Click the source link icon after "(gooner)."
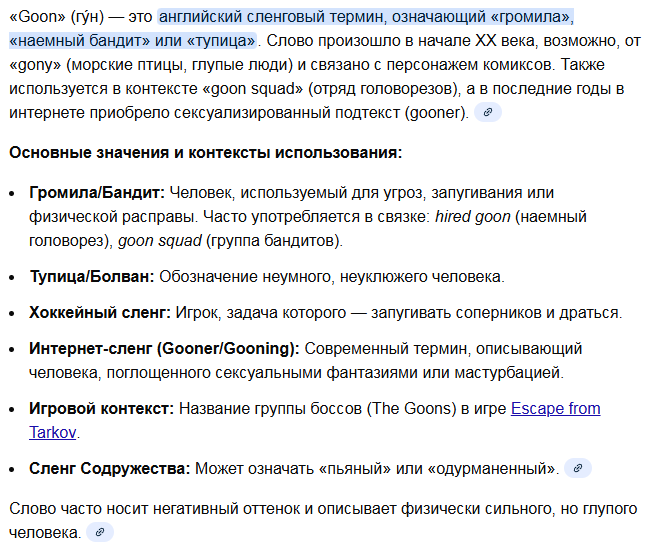The width and height of the screenshot is (650, 550). point(487,112)
